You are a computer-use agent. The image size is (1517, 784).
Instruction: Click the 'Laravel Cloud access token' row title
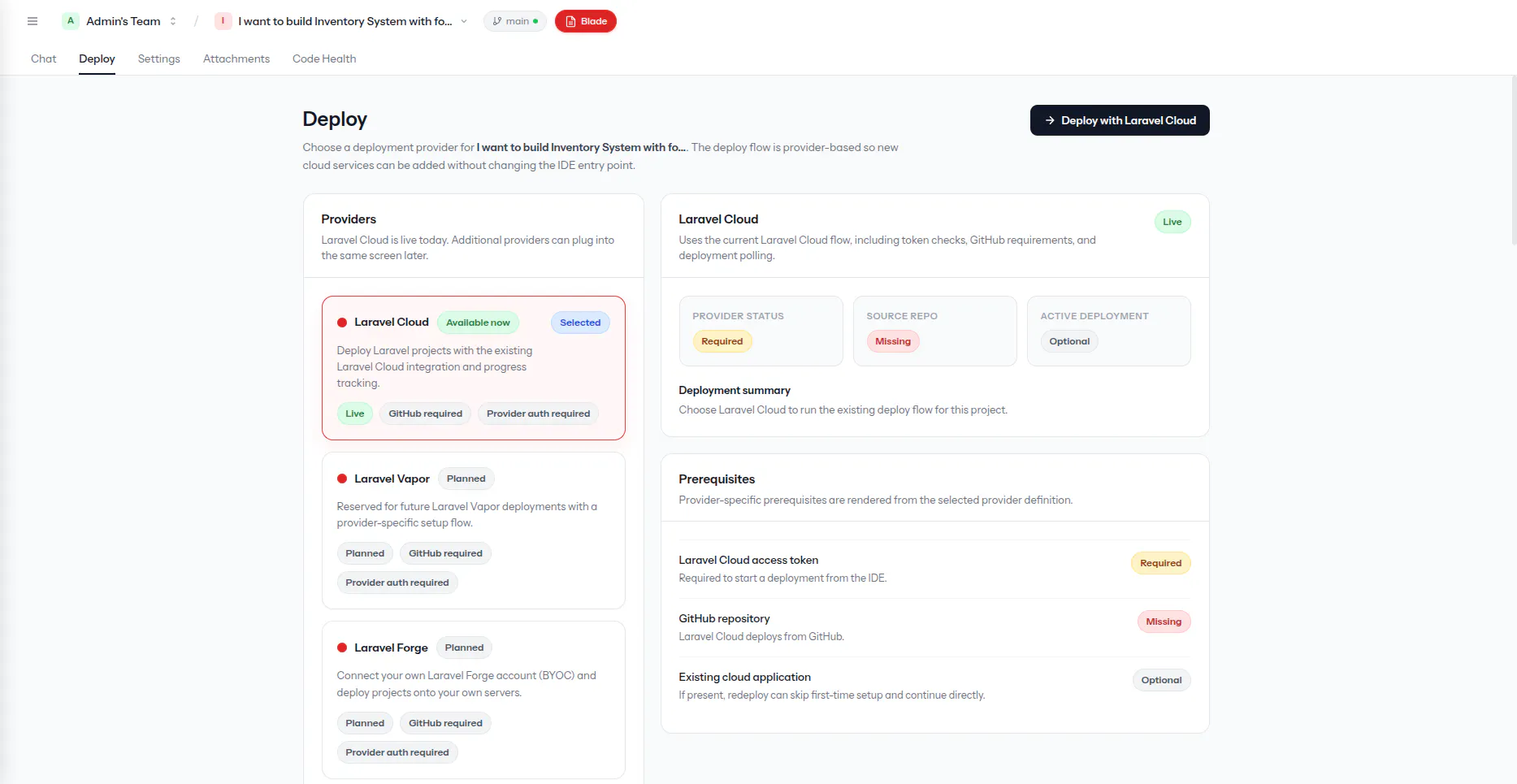tap(748, 560)
